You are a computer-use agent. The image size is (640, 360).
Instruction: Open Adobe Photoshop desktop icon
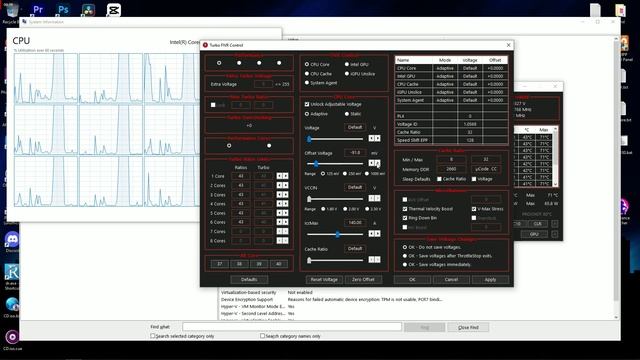63,10
